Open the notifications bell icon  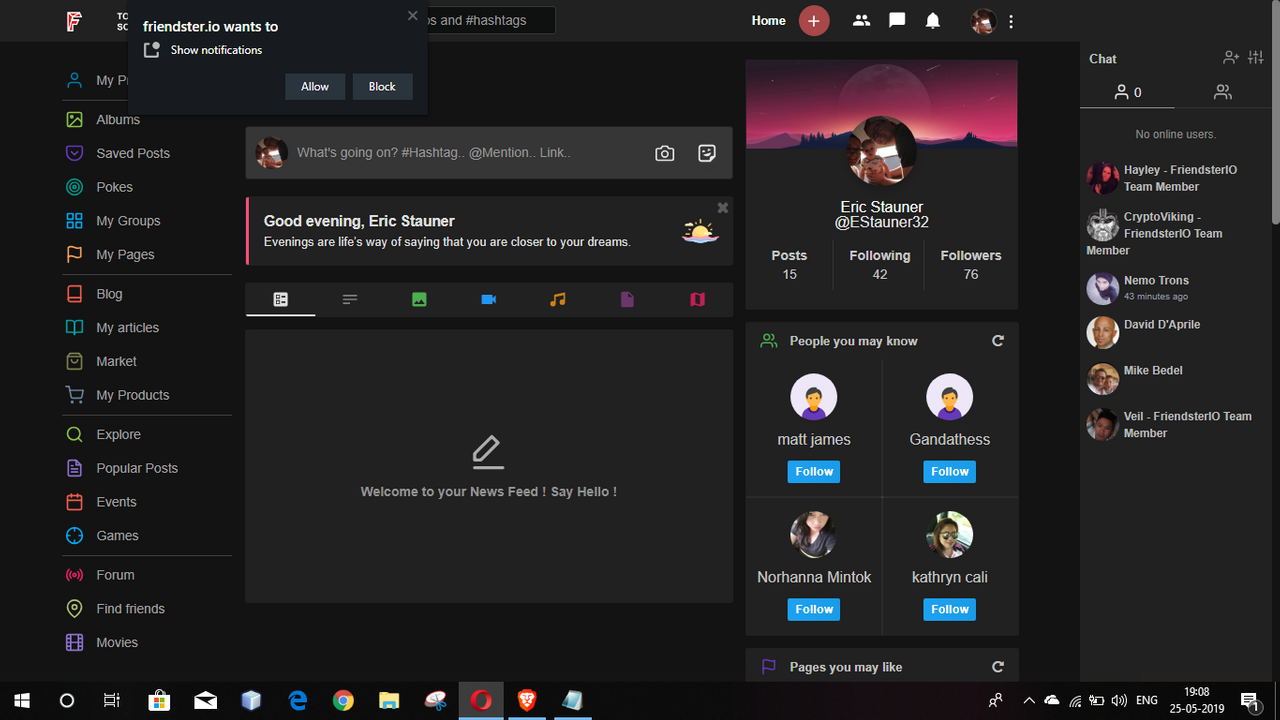933,20
